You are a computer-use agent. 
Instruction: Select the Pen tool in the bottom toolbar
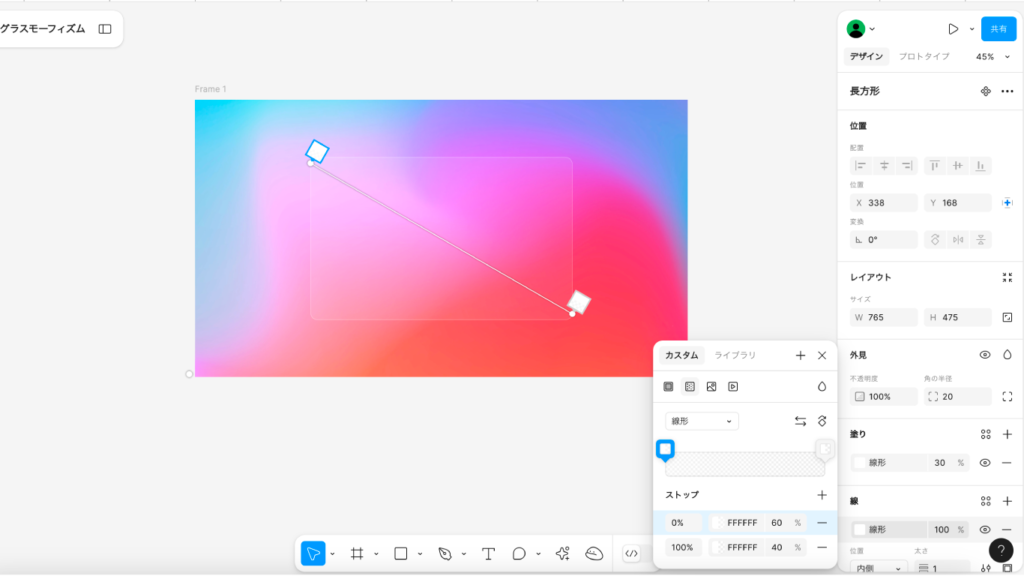coord(445,554)
